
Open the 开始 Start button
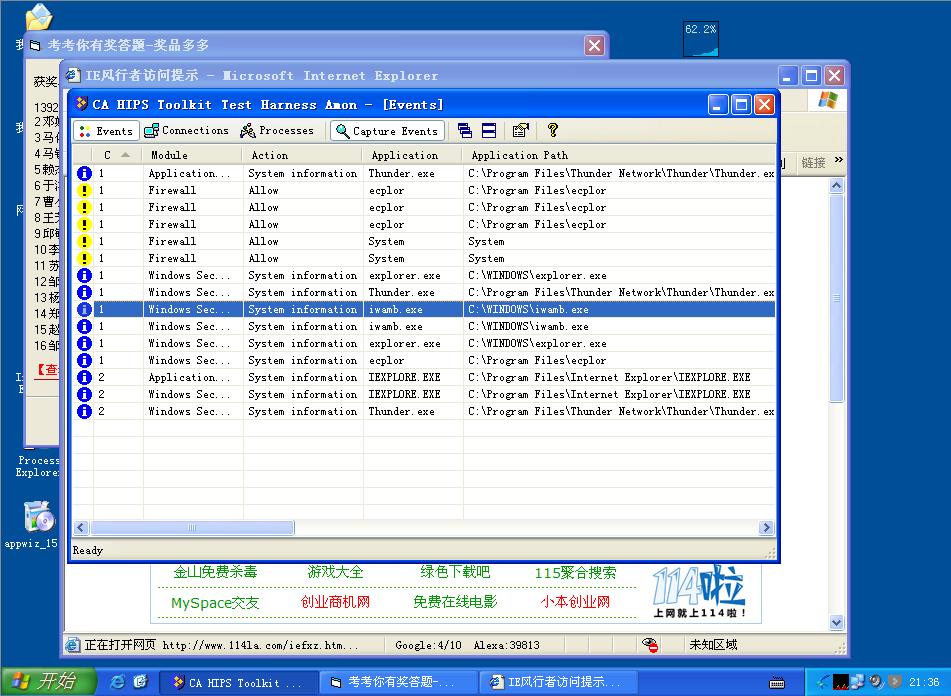(49, 681)
